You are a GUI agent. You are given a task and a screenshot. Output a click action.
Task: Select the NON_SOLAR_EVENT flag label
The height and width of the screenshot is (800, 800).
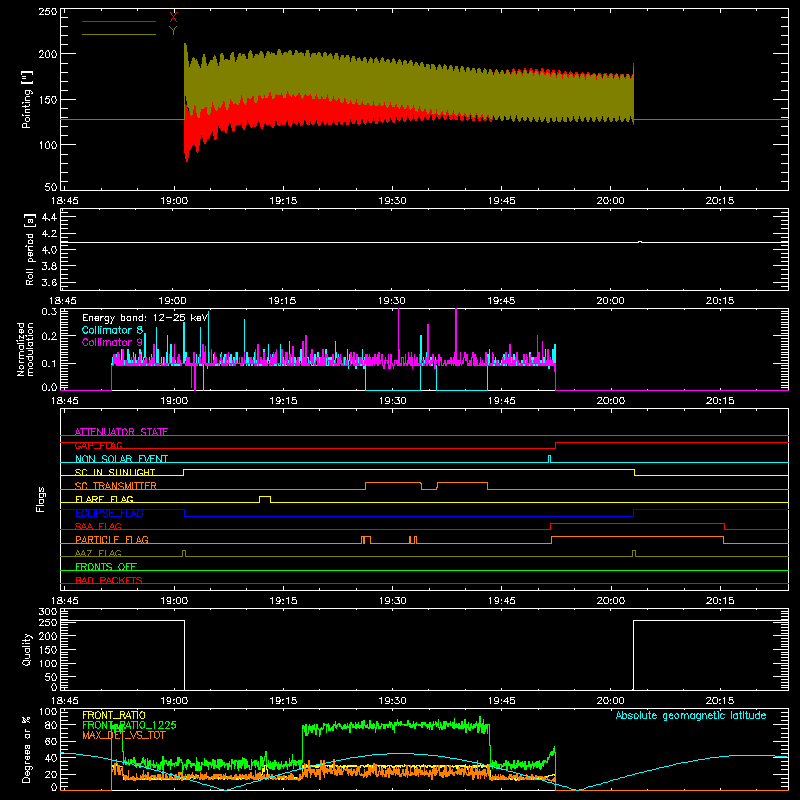(x=121, y=459)
